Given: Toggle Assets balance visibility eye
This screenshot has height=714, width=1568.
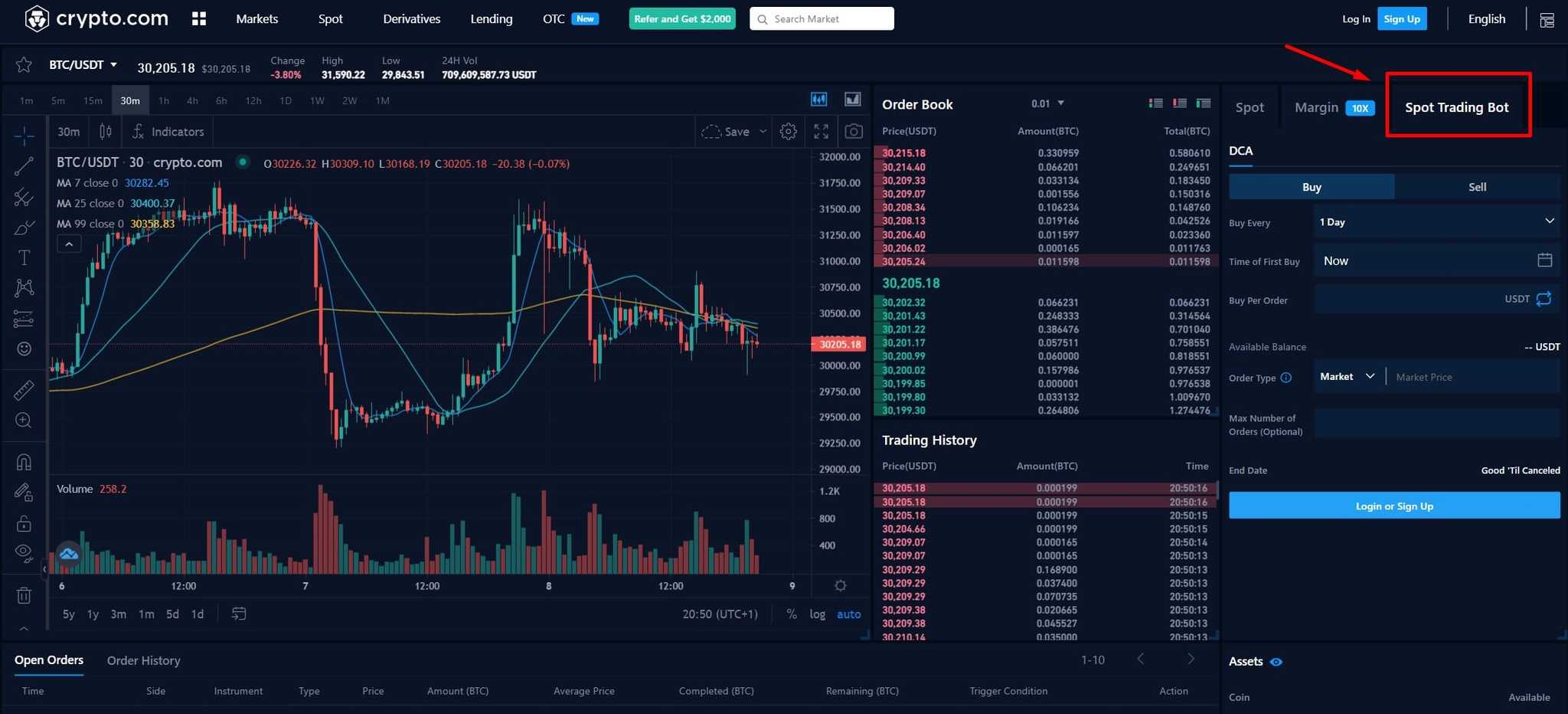Looking at the screenshot, I should (1276, 662).
